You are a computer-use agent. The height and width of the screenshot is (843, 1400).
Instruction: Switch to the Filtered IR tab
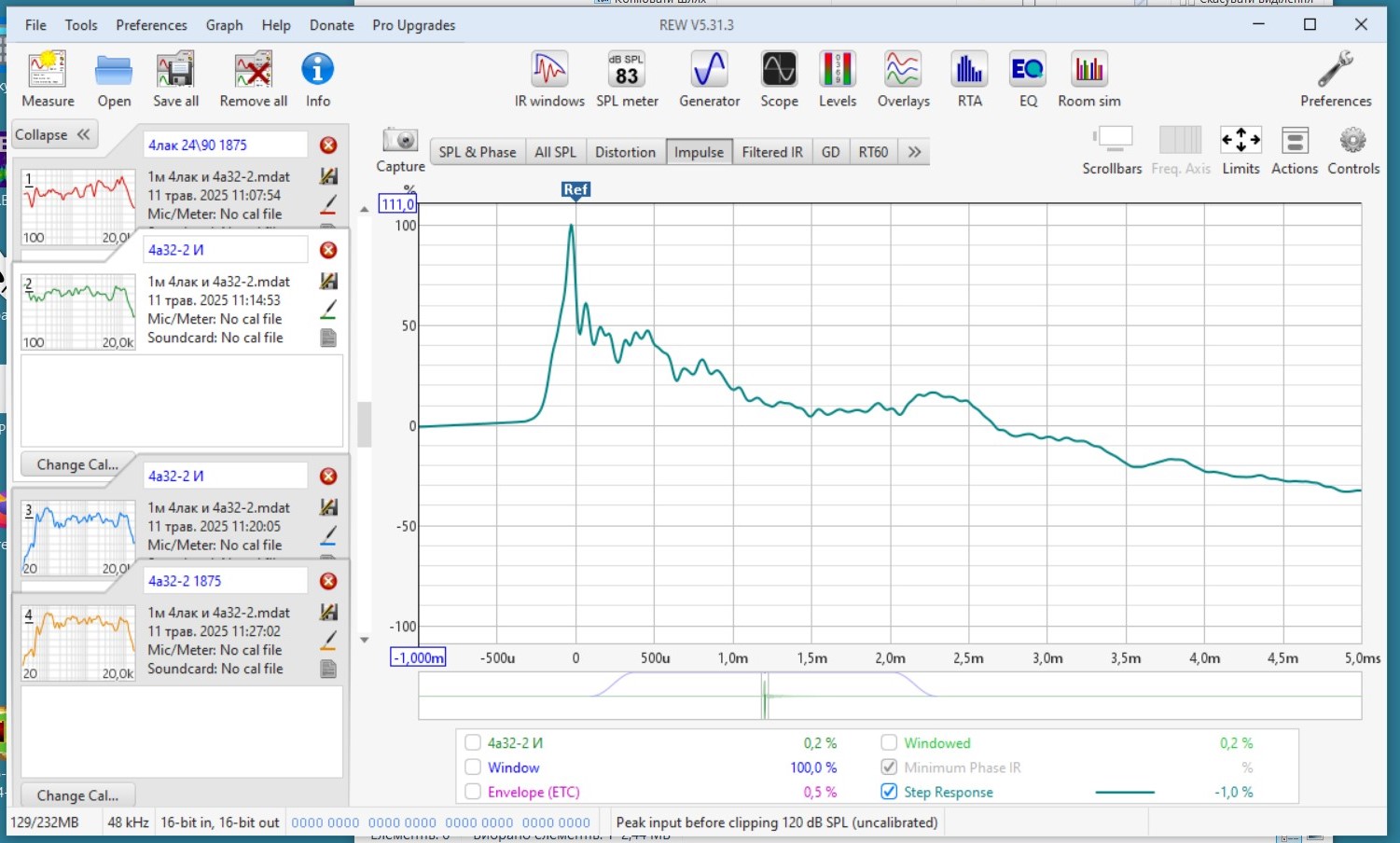[772, 152]
